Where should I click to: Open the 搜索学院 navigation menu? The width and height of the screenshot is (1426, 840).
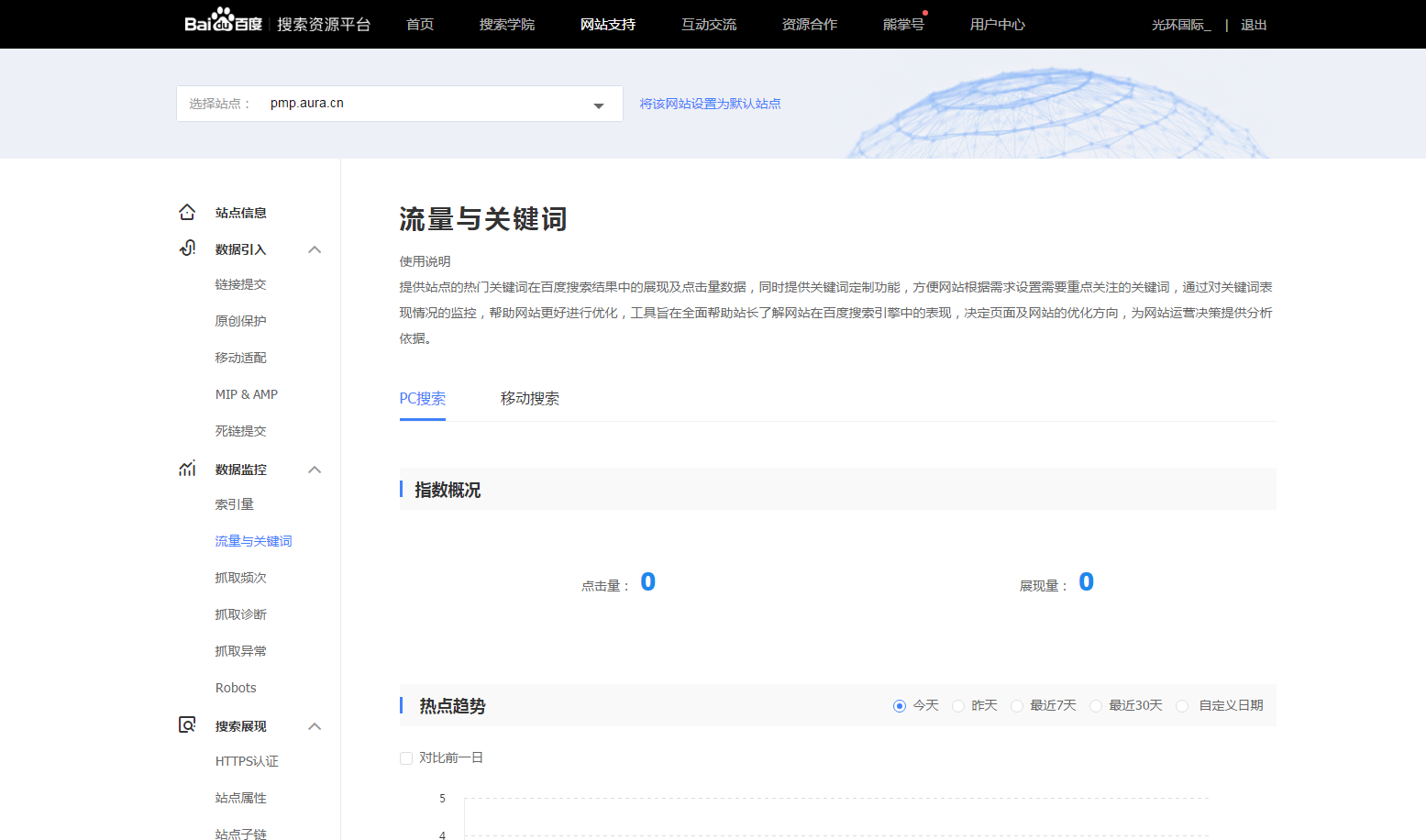tap(506, 25)
